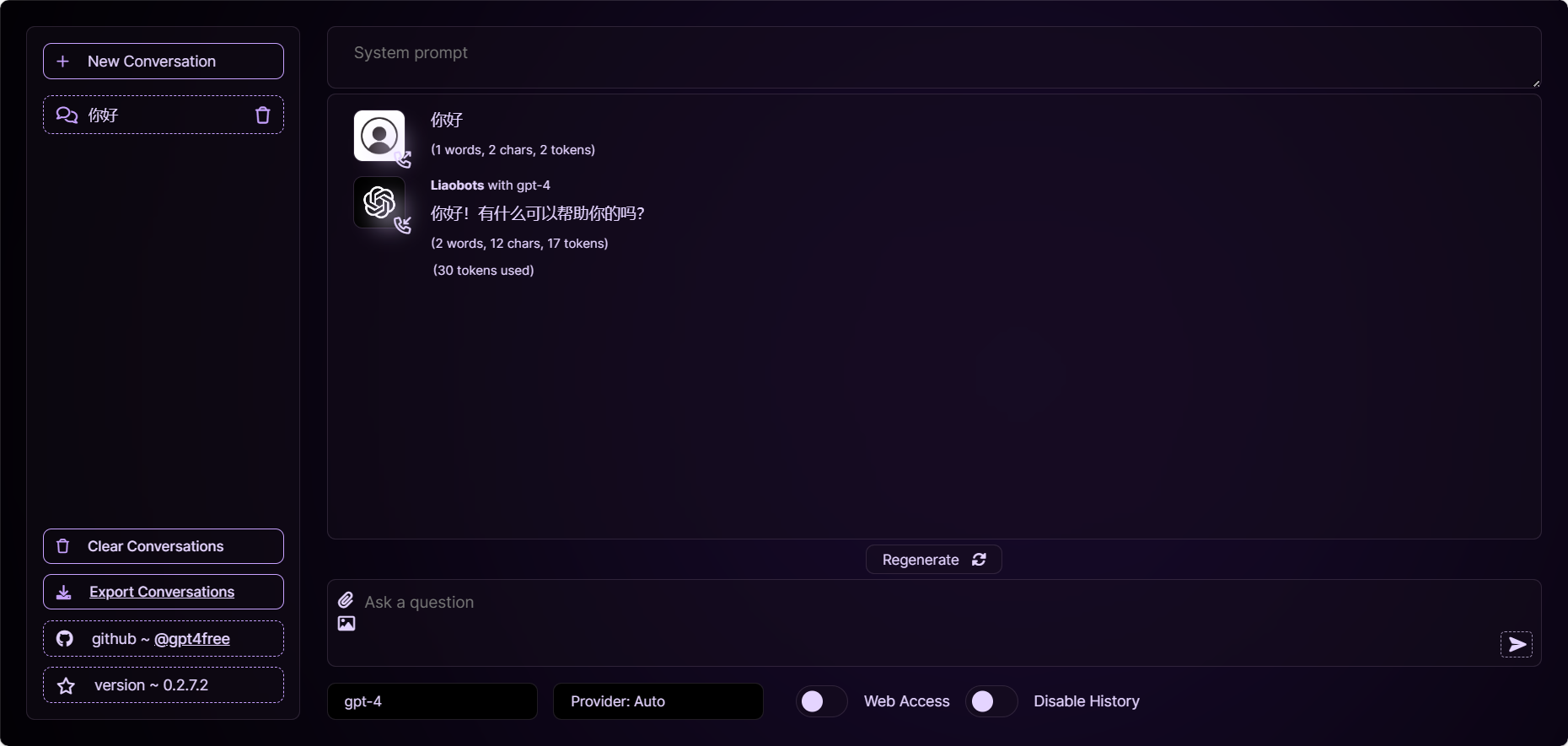Click the trash icon on Clear Conversations

coord(62,546)
